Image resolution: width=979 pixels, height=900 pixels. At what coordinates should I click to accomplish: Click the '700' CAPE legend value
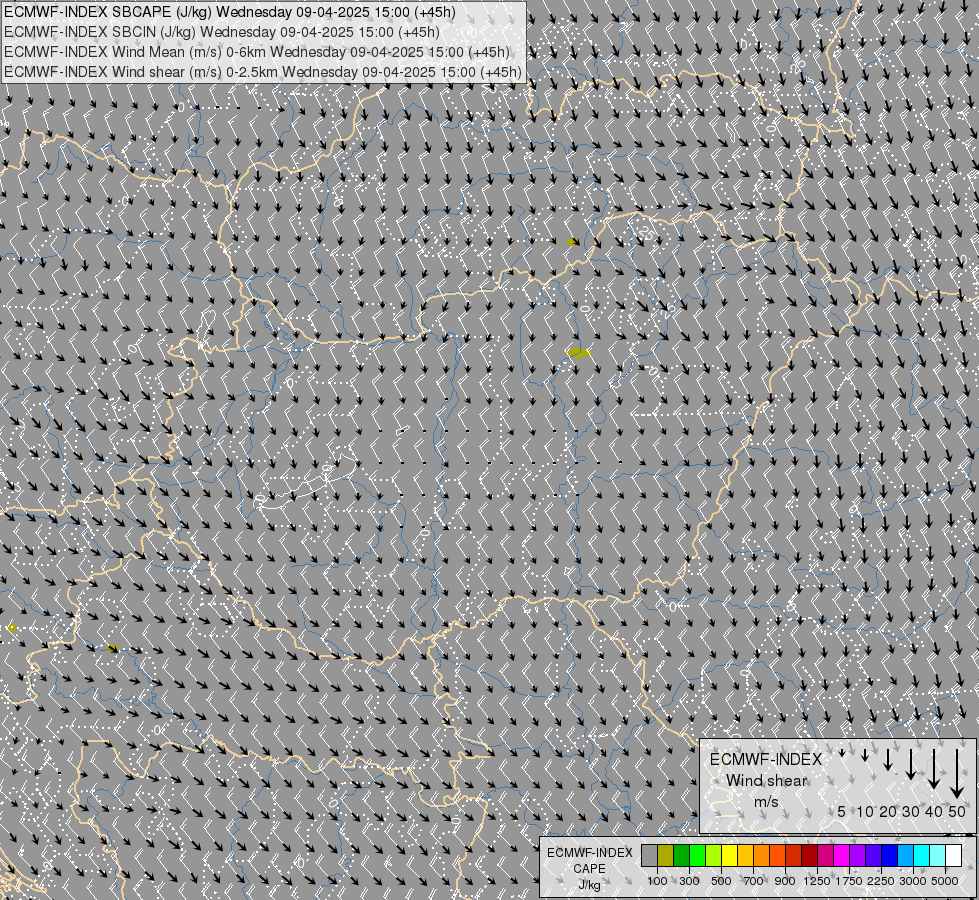[754, 881]
